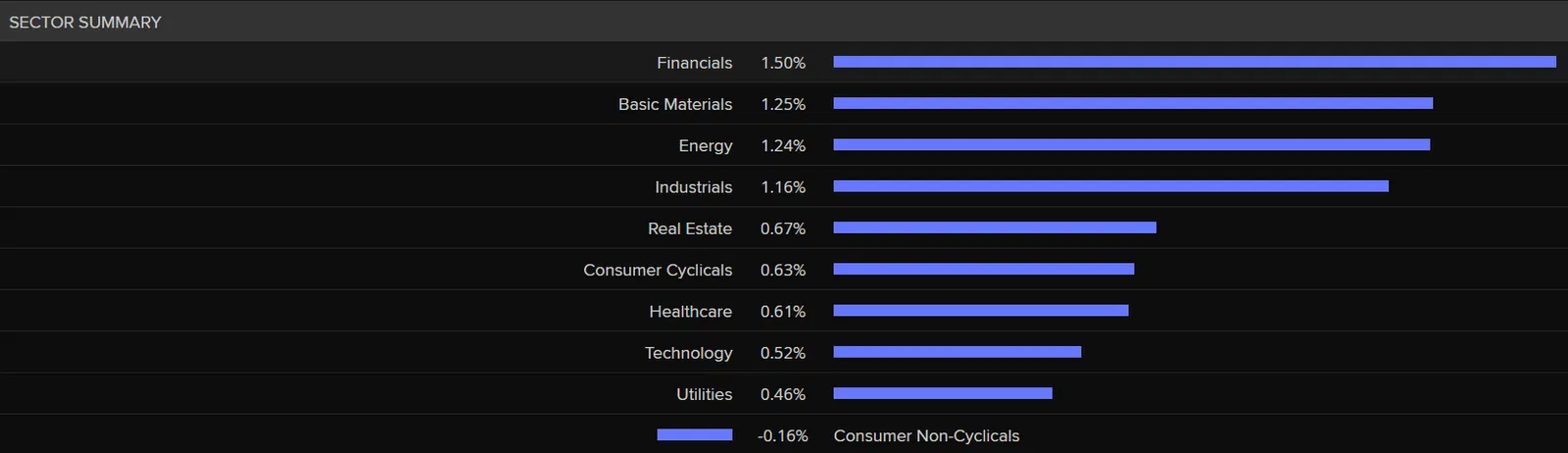Click the -0.16% percentage value
1568x453 pixels.
click(x=783, y=436)
